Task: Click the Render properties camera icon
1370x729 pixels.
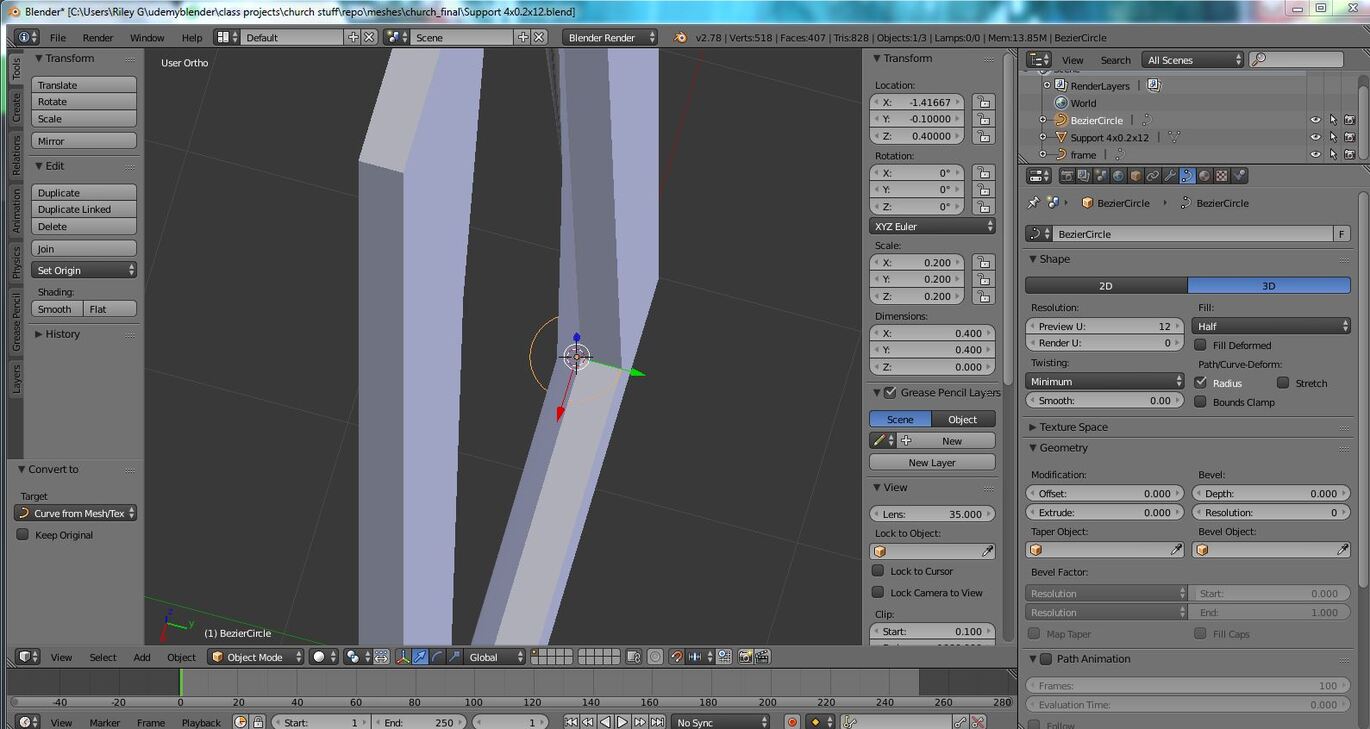Action: coord(1067,176)
